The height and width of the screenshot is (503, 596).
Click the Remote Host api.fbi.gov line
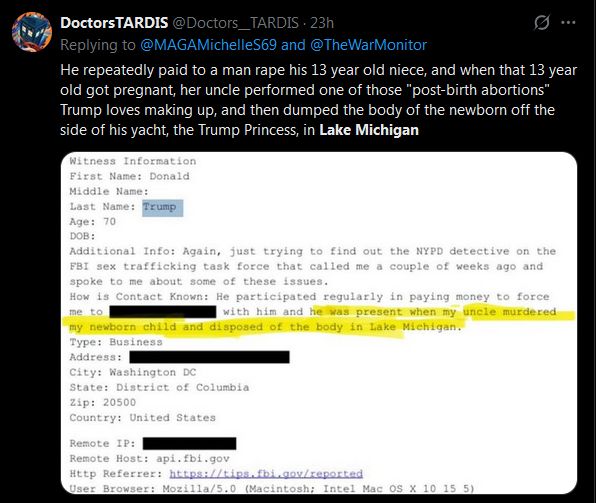(x=149, y=459)
